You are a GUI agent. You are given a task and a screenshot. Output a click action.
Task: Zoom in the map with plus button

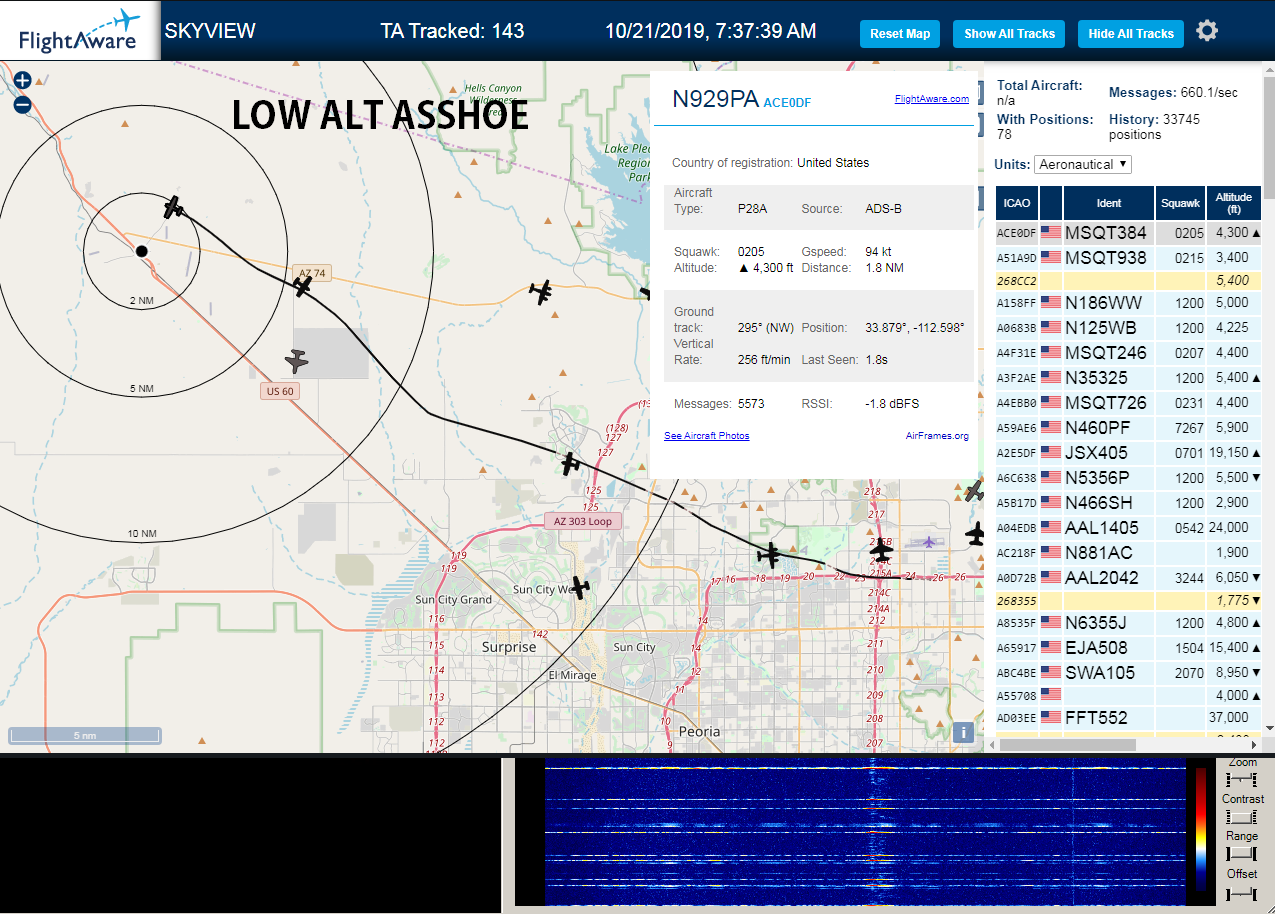[x=22, y=81]
